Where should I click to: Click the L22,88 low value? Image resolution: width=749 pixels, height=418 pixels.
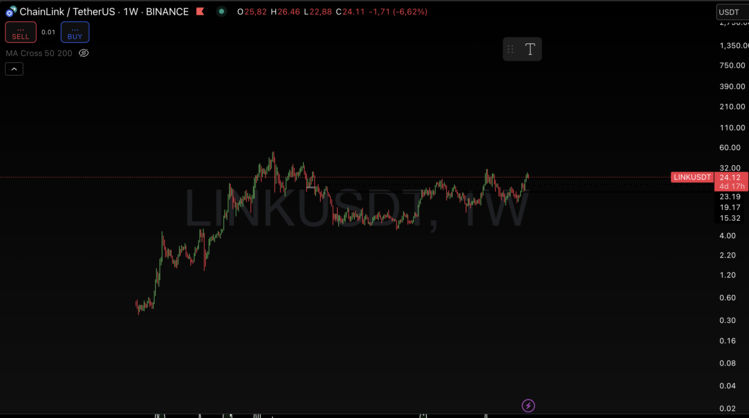(318, 11)
